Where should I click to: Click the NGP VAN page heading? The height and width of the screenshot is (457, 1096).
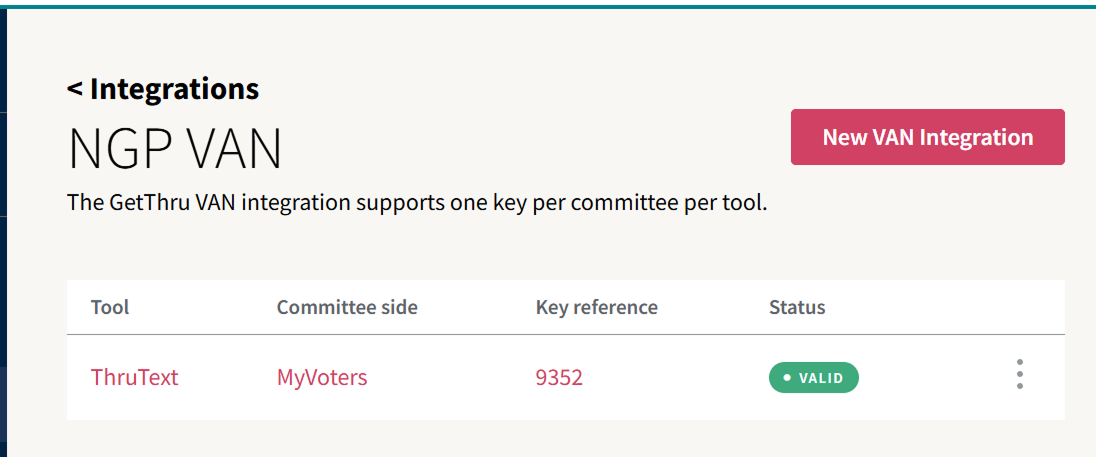tap(174, 150)
